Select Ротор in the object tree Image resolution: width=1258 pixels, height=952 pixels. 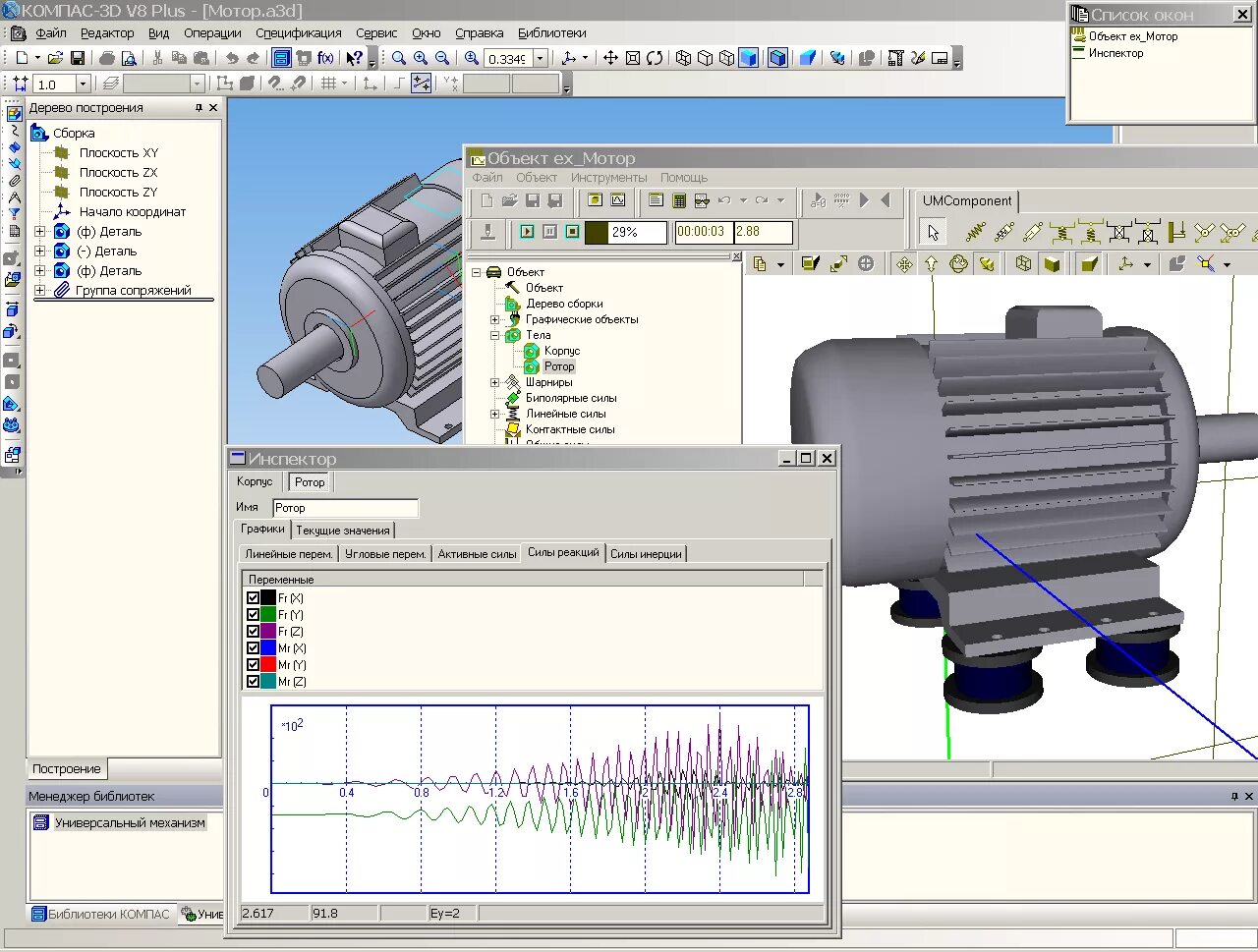(559, 366)
